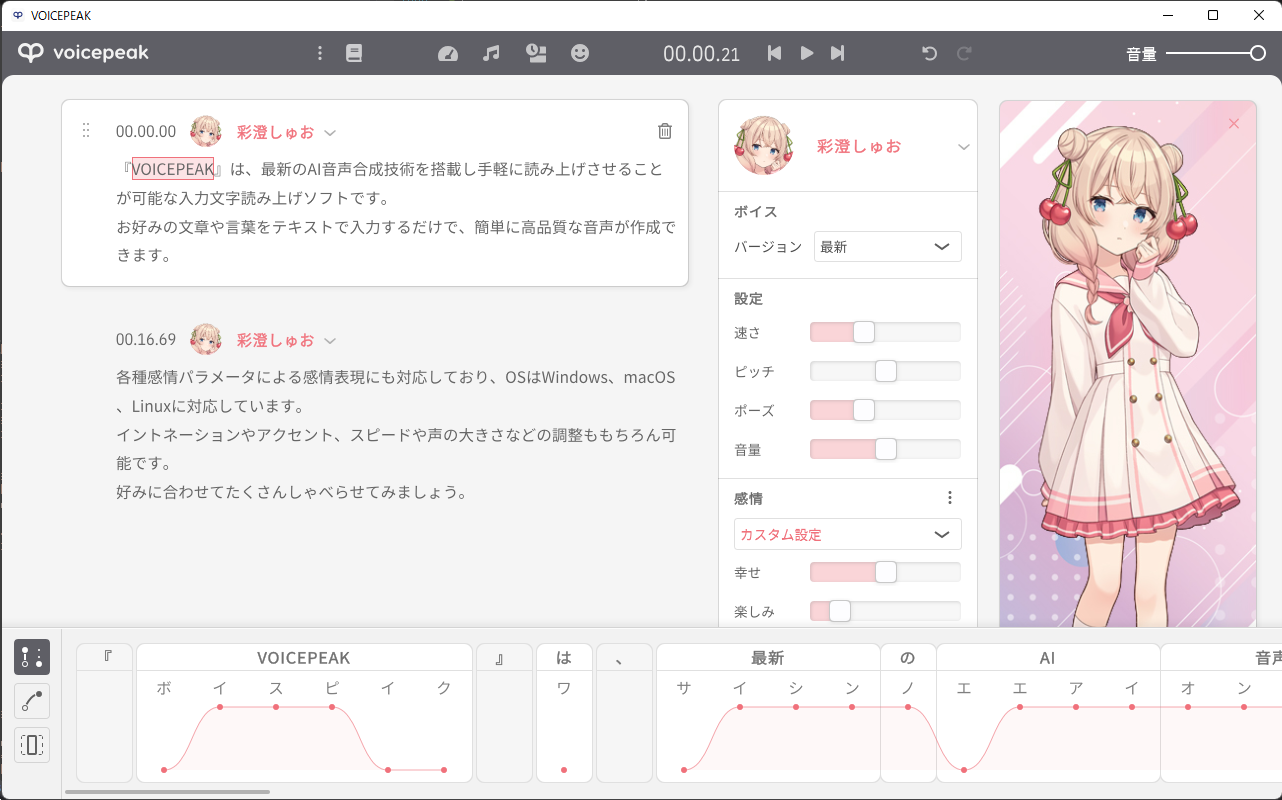Click the voicepeak logo

[x=83, y=53]
